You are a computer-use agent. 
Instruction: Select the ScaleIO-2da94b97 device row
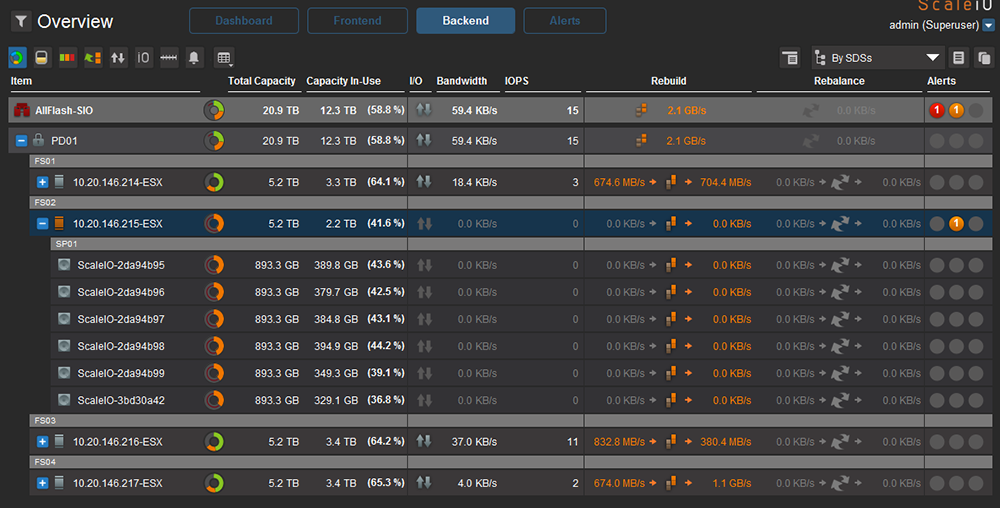tap(522, 319)
